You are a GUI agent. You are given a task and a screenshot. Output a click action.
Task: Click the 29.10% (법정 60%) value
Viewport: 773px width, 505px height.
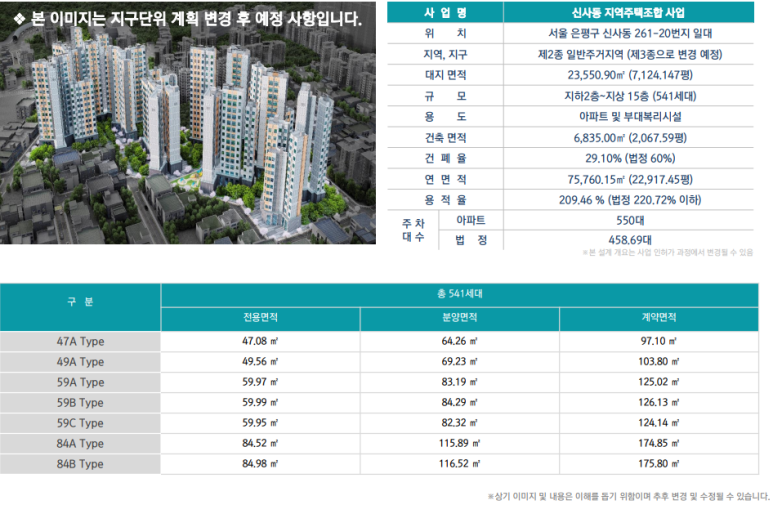(x=630, y=158)
